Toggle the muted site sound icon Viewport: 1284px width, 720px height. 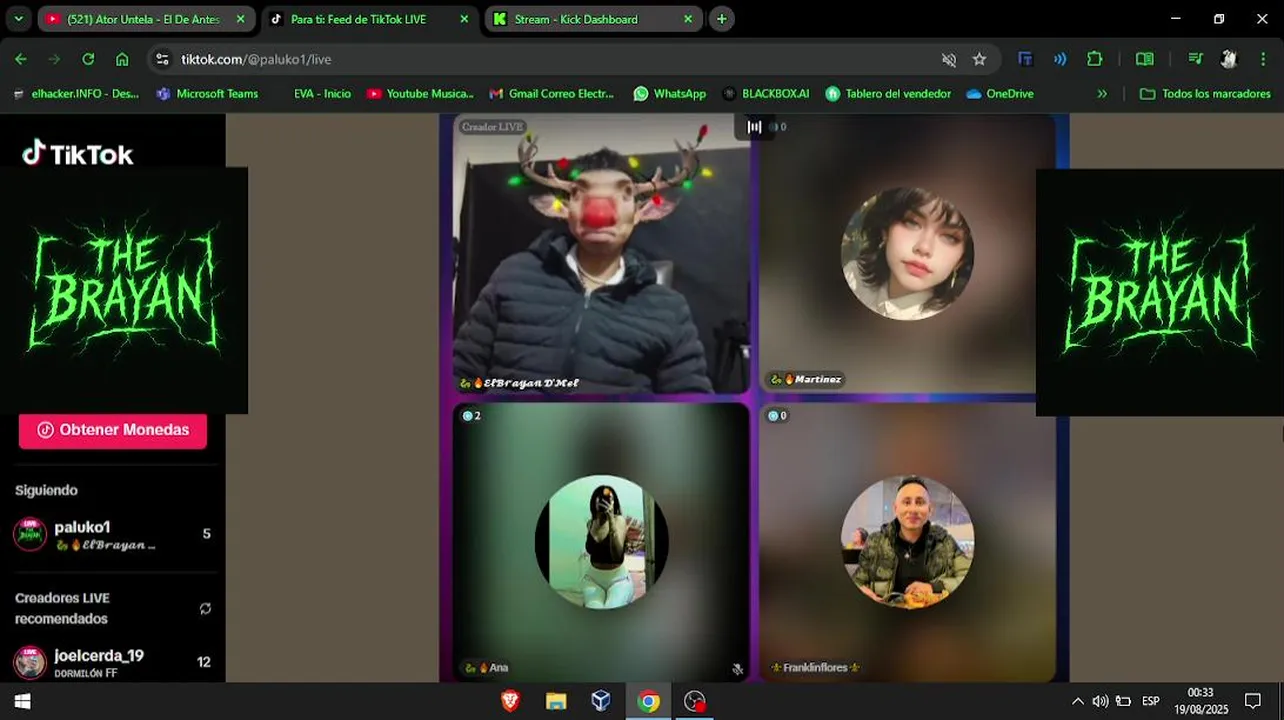[949, 59]
